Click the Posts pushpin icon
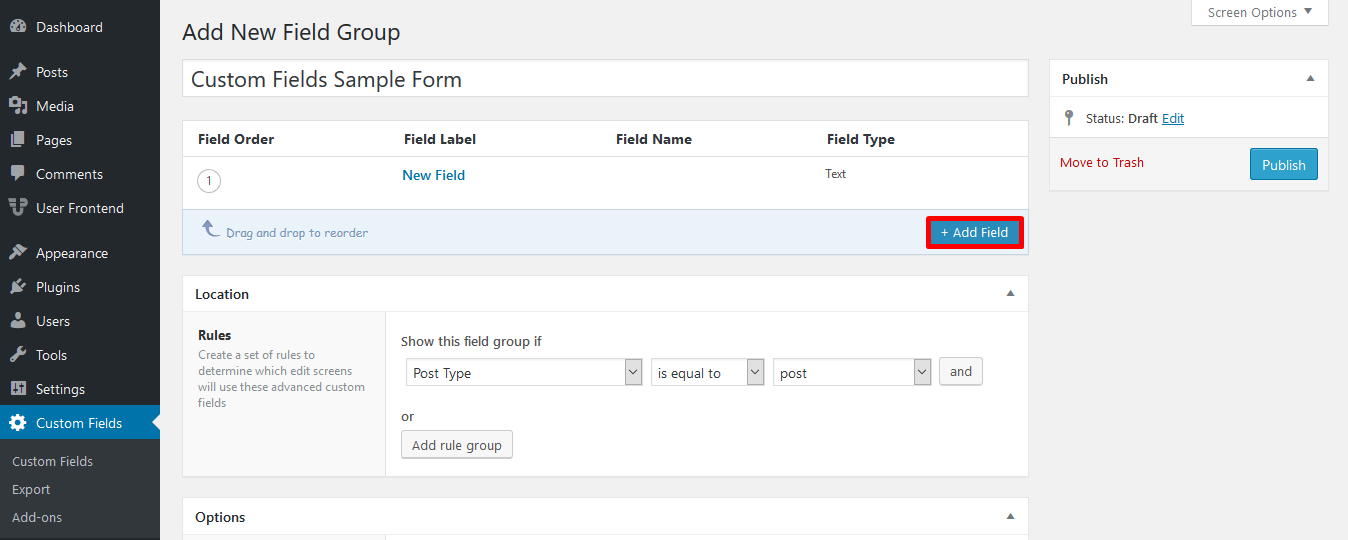The width and height of the screenshot is (1348, 540). (18, 72)
